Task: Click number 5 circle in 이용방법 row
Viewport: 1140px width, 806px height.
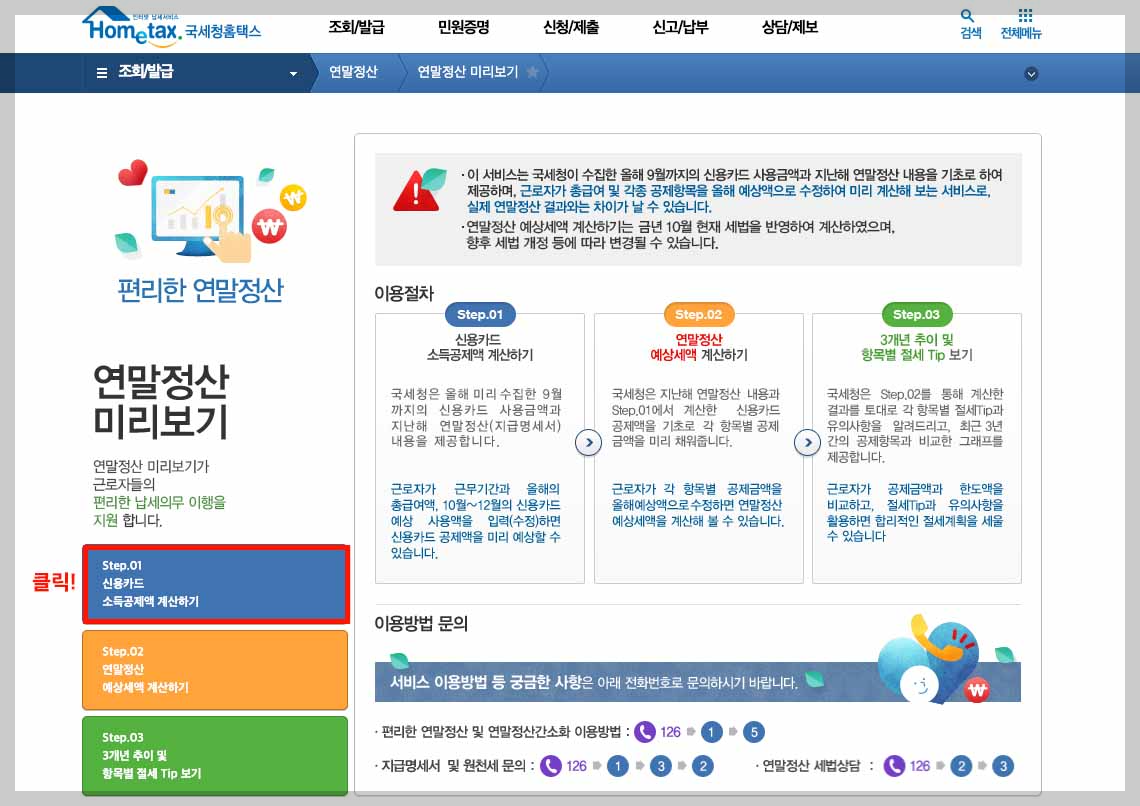Action: click(x=754, y=732)
